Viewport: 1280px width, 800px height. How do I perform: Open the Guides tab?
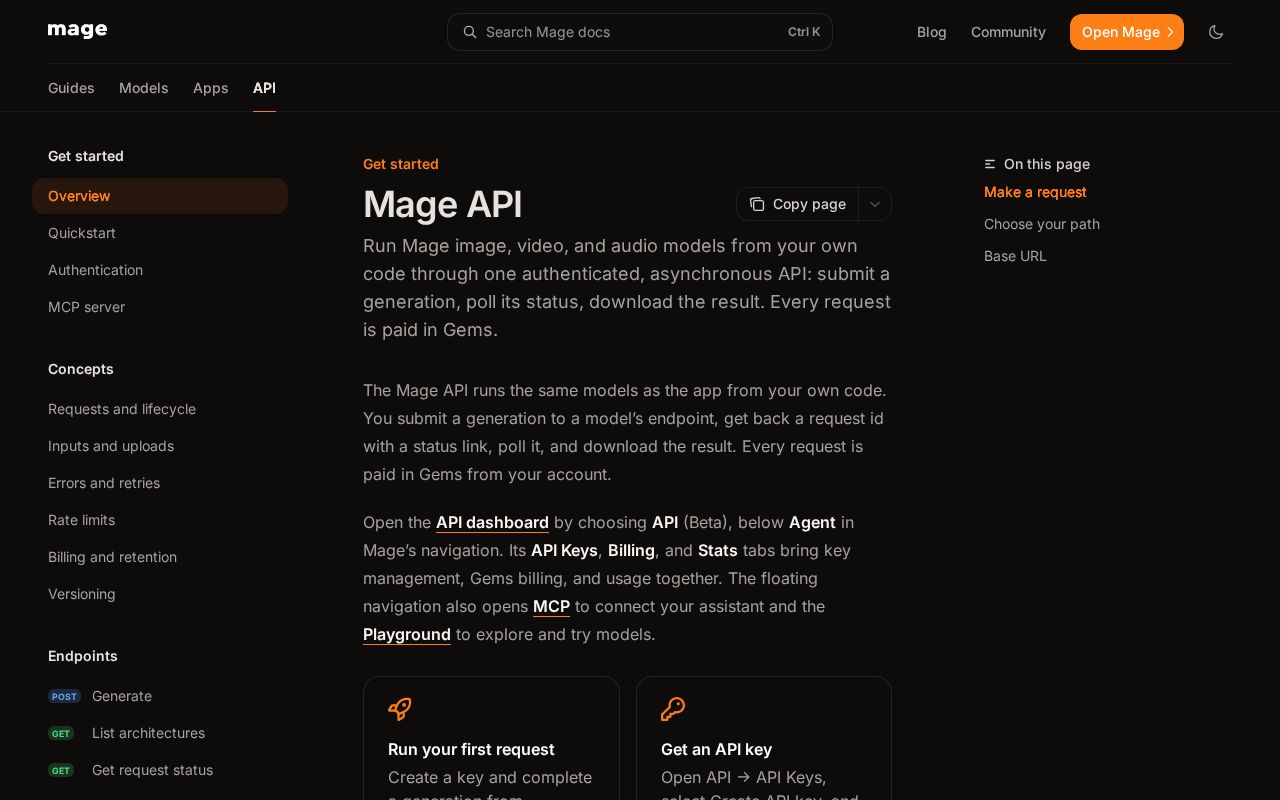pyautogui.click(x=71, y=88)
